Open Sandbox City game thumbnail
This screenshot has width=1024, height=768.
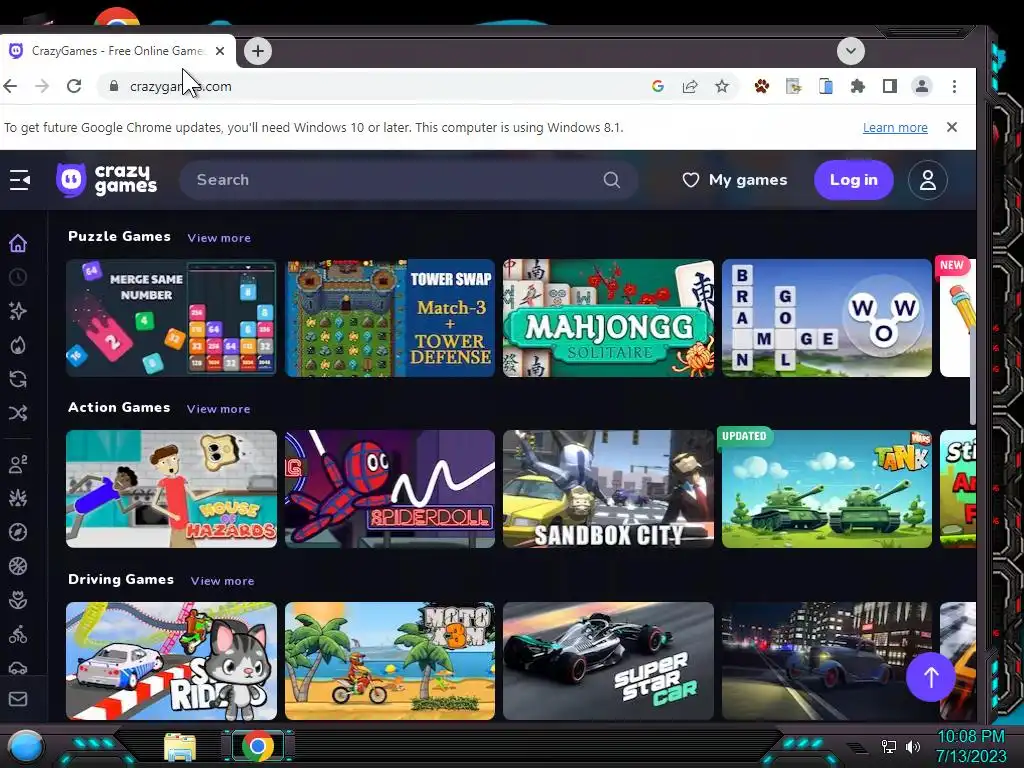(x=608, y=488)
